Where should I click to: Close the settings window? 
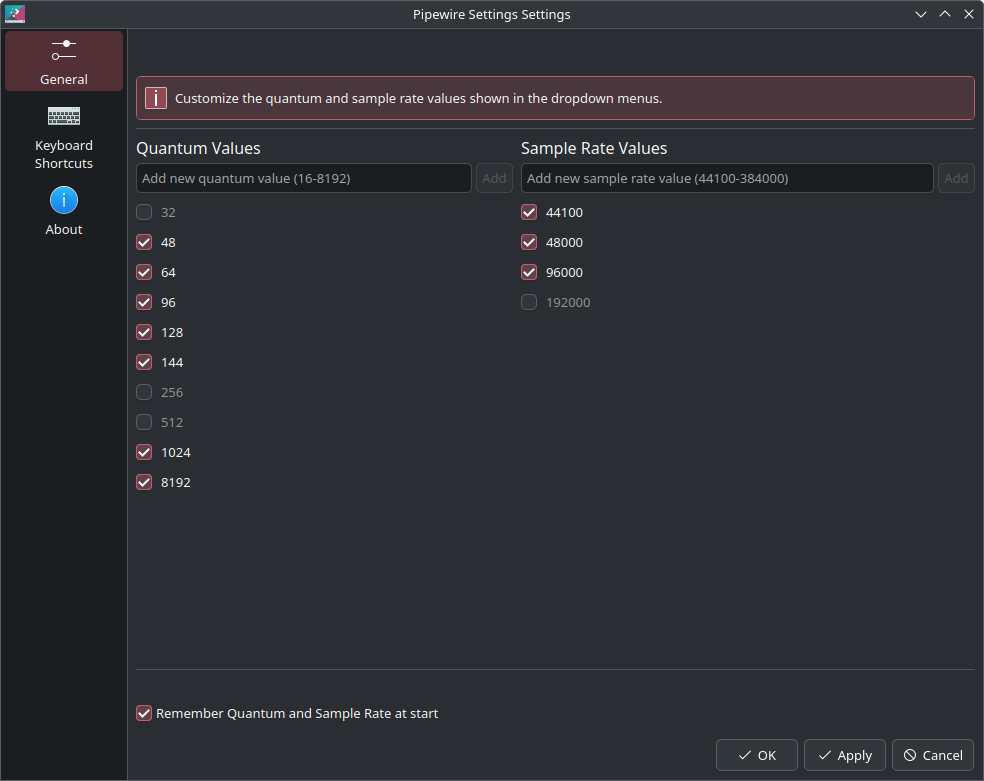point(968,14)
